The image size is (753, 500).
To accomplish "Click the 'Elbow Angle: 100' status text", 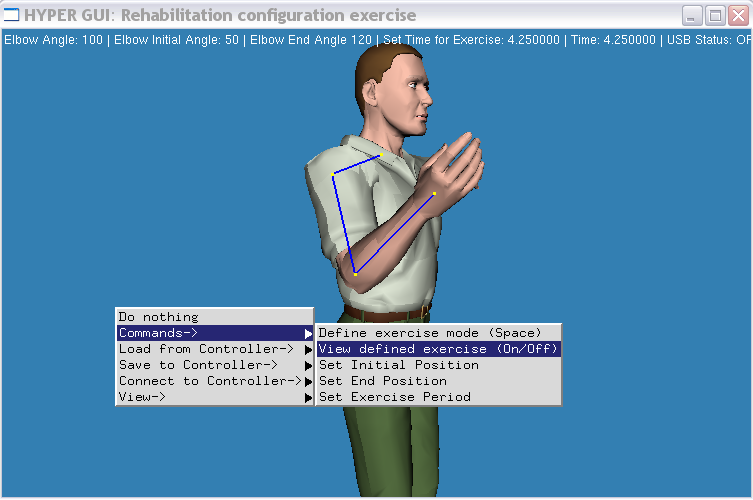I will (53, 40).
